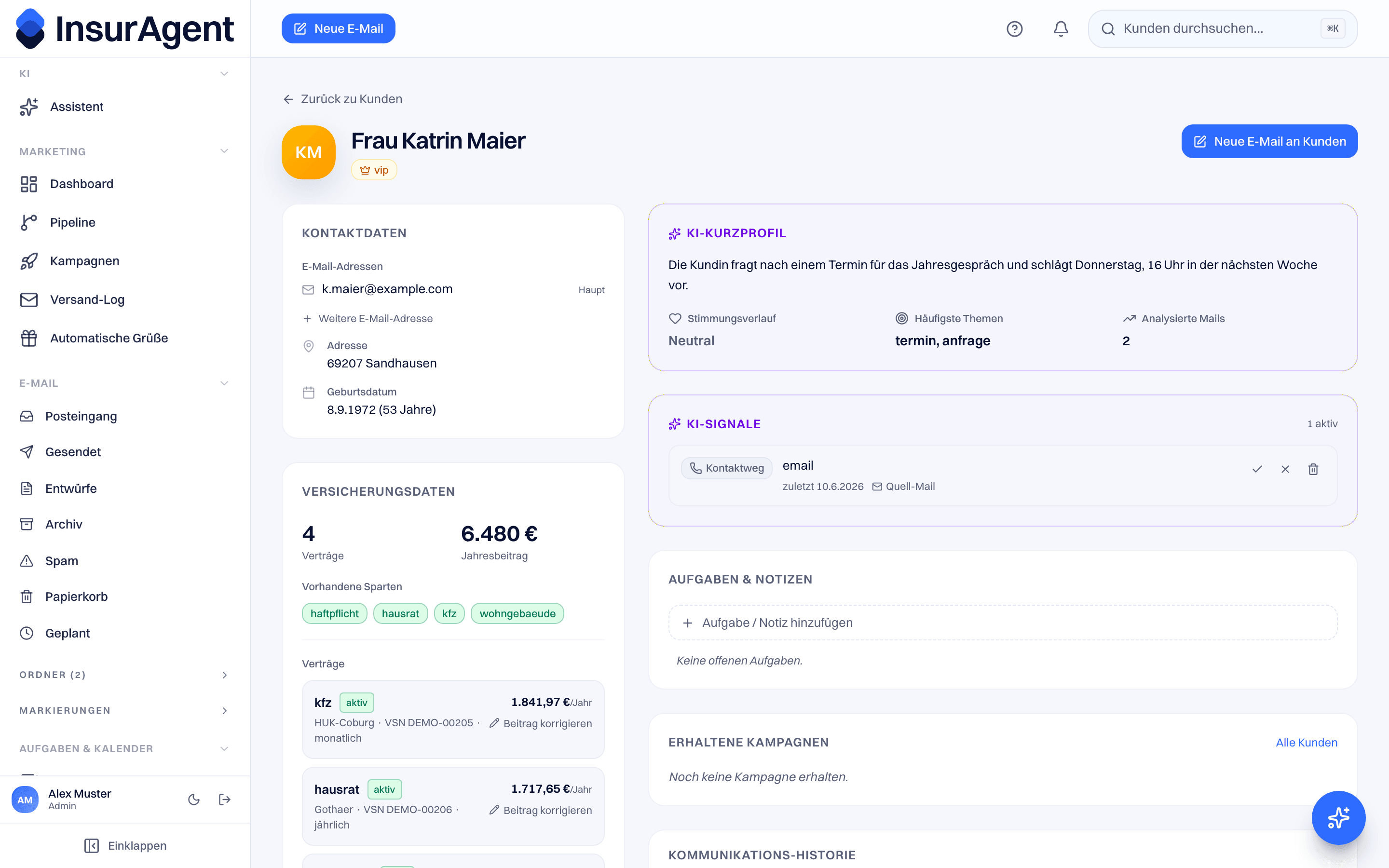Click Beitrag korrigieren for hausrat contract

pos(540,810)
